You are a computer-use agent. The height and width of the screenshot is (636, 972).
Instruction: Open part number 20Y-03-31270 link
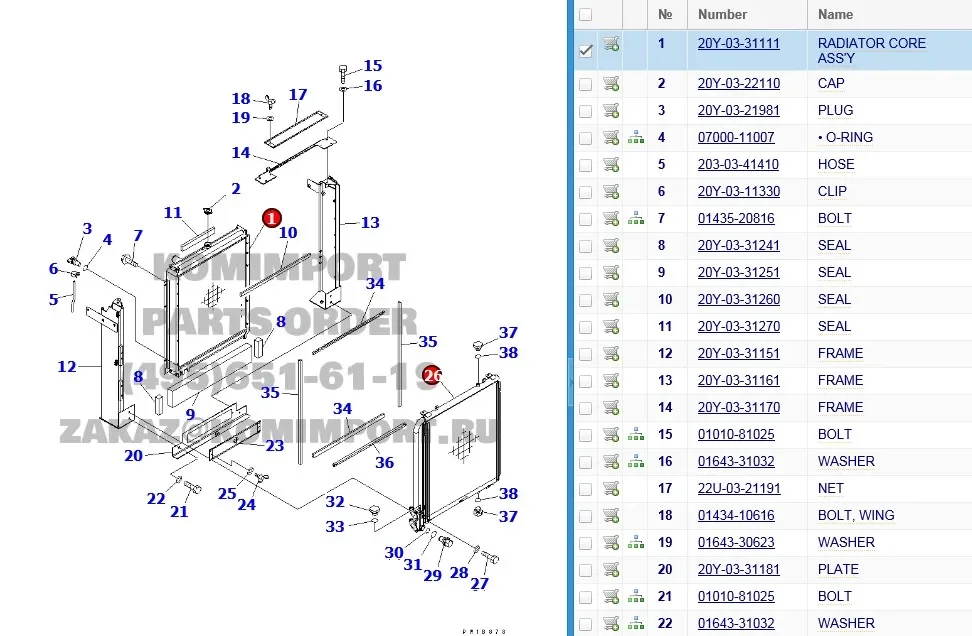tap(738, 326)
